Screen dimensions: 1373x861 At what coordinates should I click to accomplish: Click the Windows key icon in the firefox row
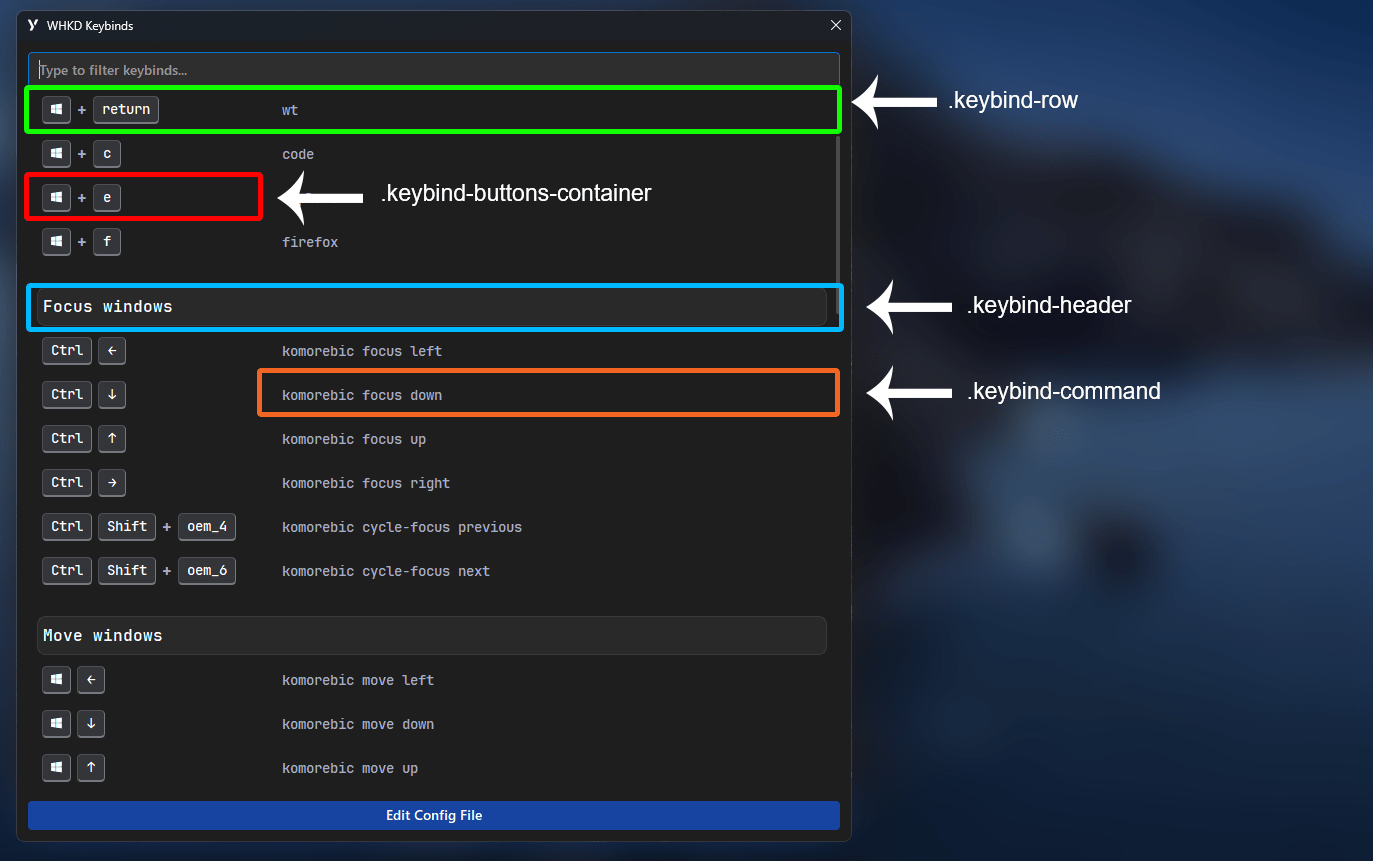(x=57, y=242)
